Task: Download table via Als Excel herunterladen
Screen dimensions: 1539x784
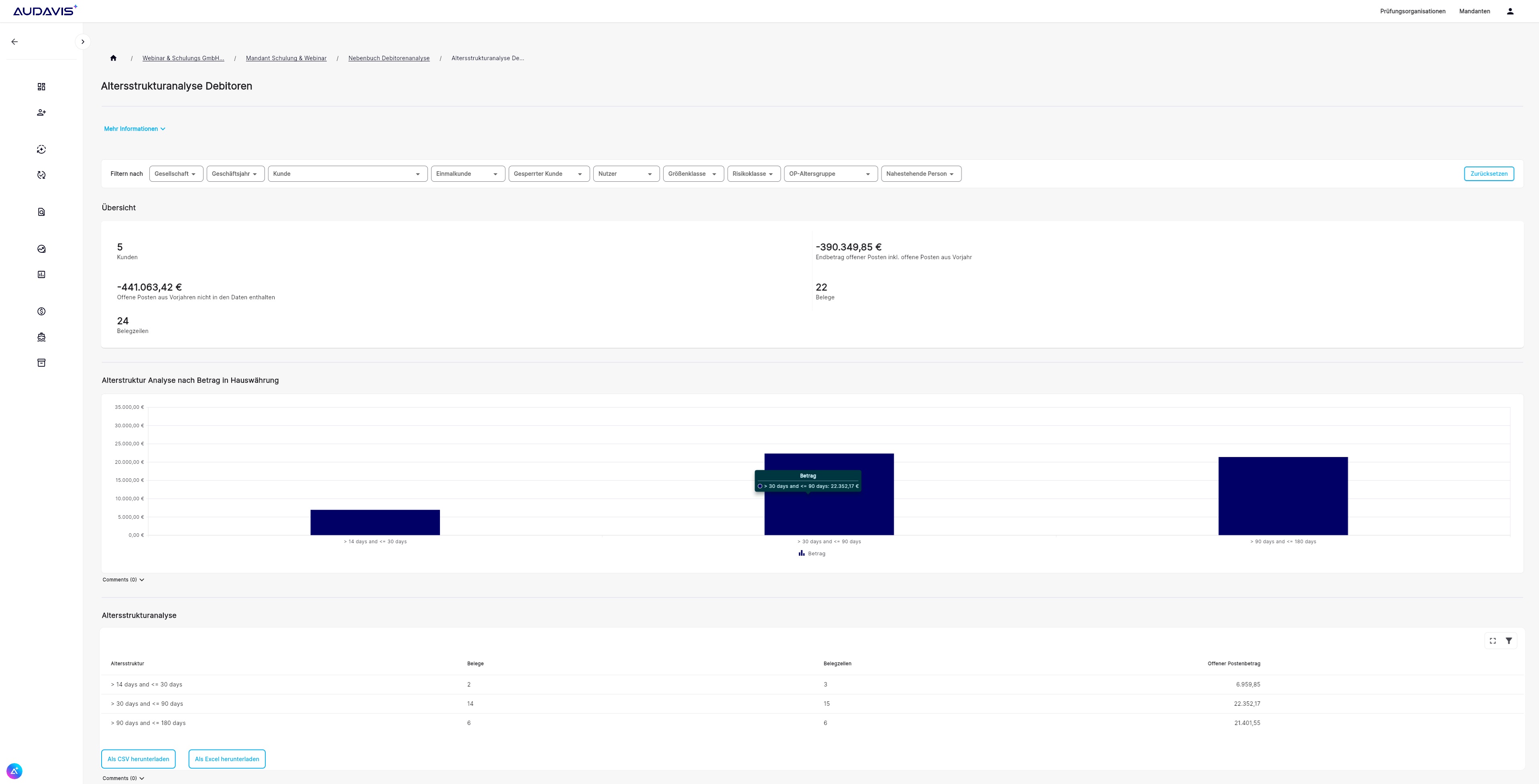Action: point(226,759)
